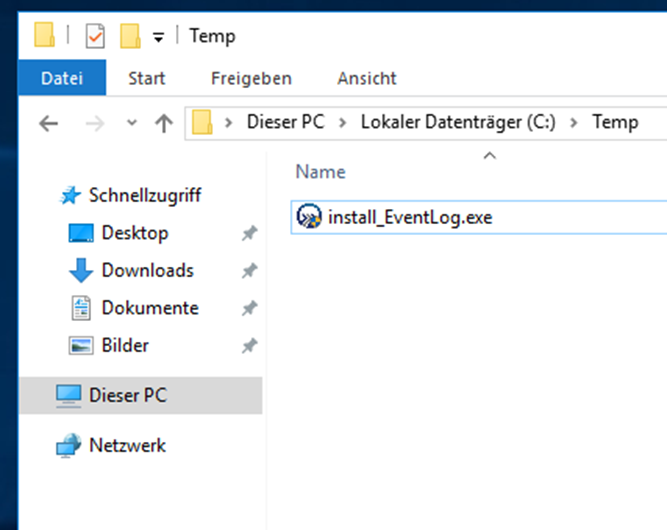Open the recent locations dropdown chevron

click(132, 123)
